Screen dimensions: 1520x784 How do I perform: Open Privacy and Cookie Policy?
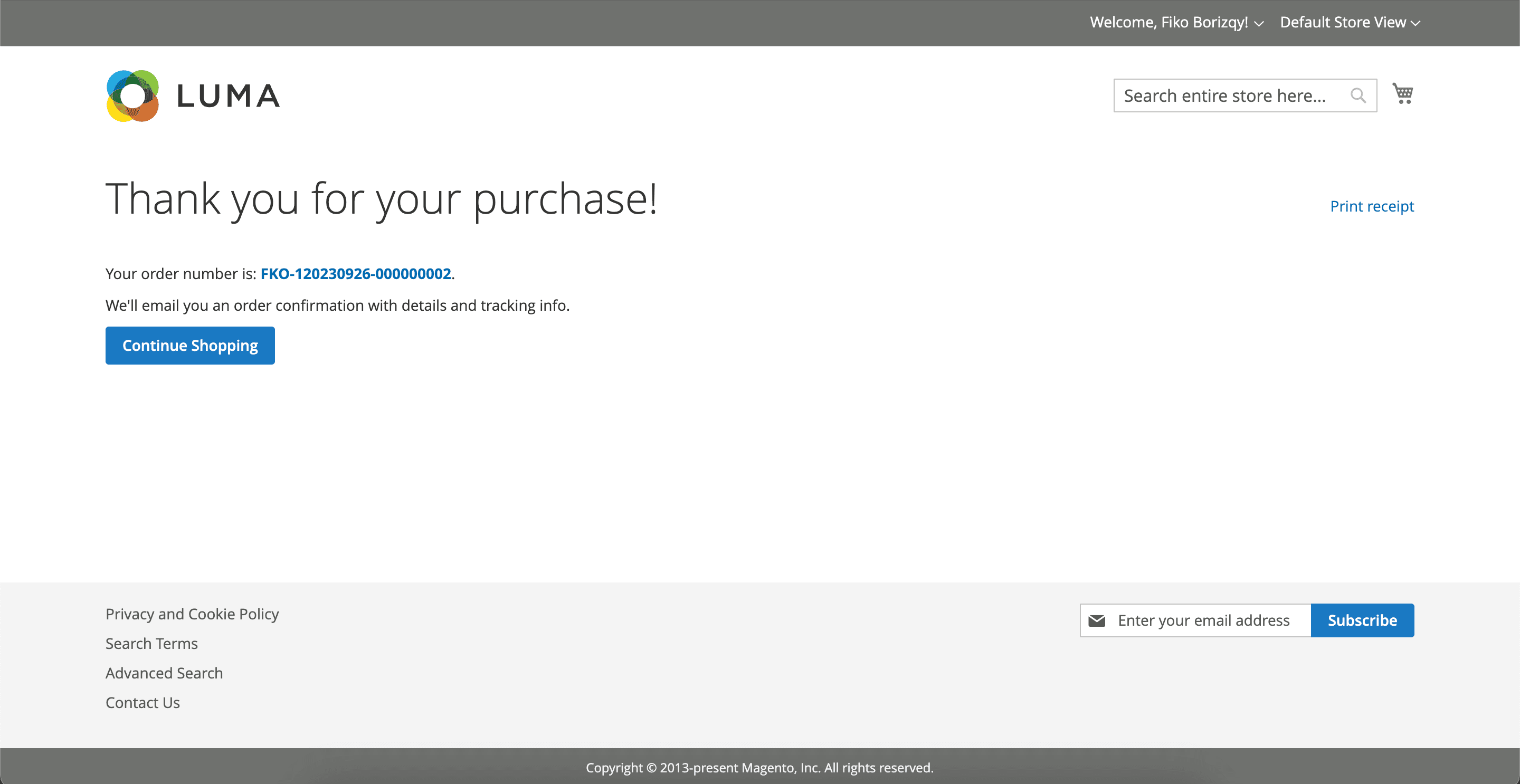pos(192,614)
